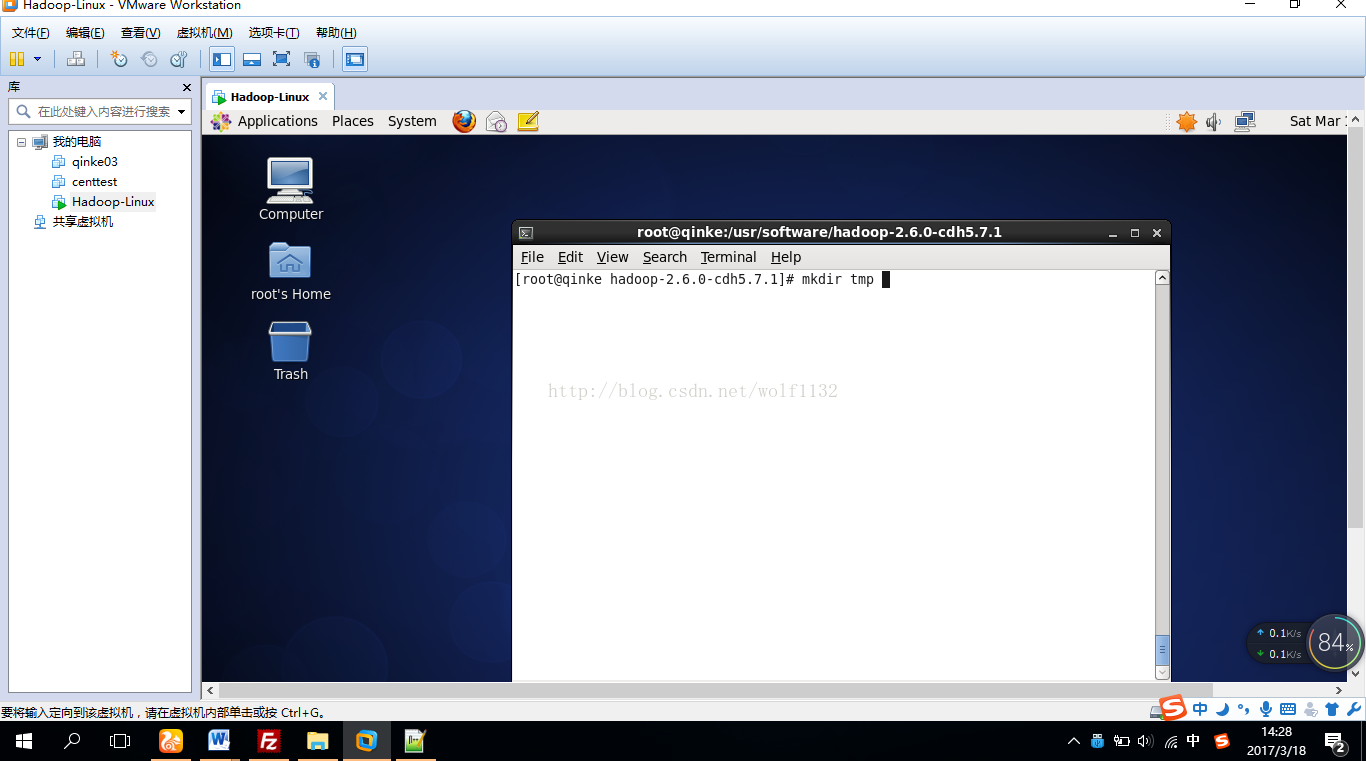The height and width of the screenshot is (761, 1366).
Task: Open terminal Help menu
Action: 786,257
